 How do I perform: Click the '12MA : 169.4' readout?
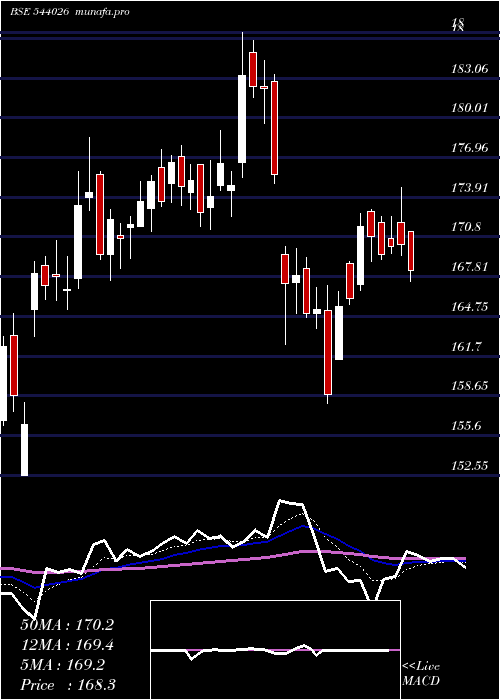67,645
